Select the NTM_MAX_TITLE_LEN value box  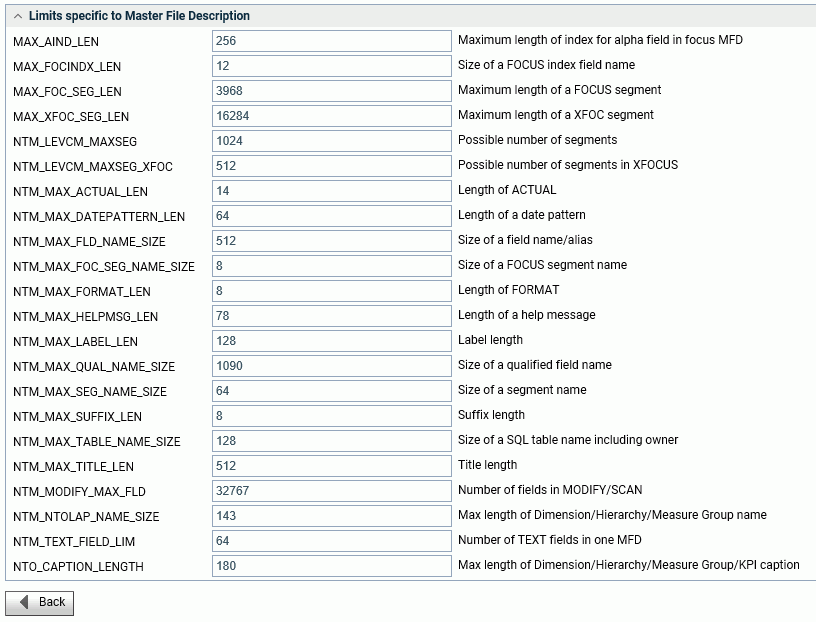point(332,466)
